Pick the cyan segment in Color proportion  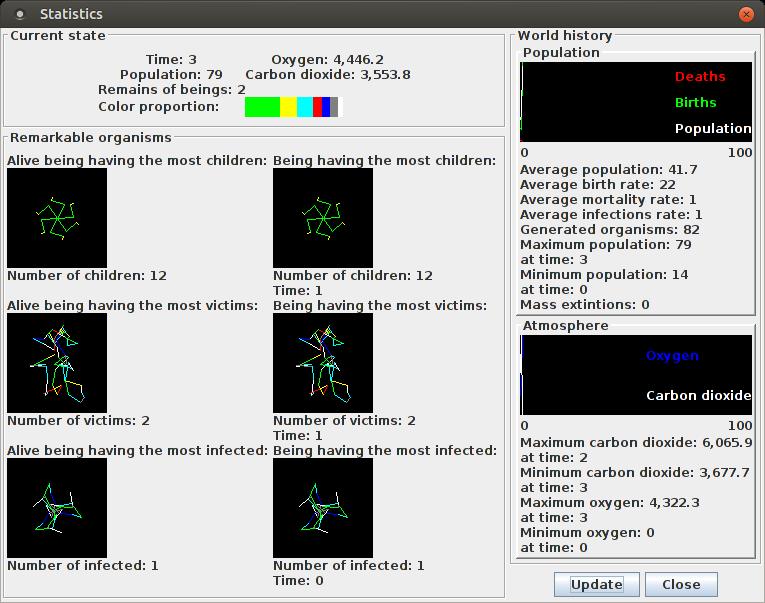[x=304, y=107]
